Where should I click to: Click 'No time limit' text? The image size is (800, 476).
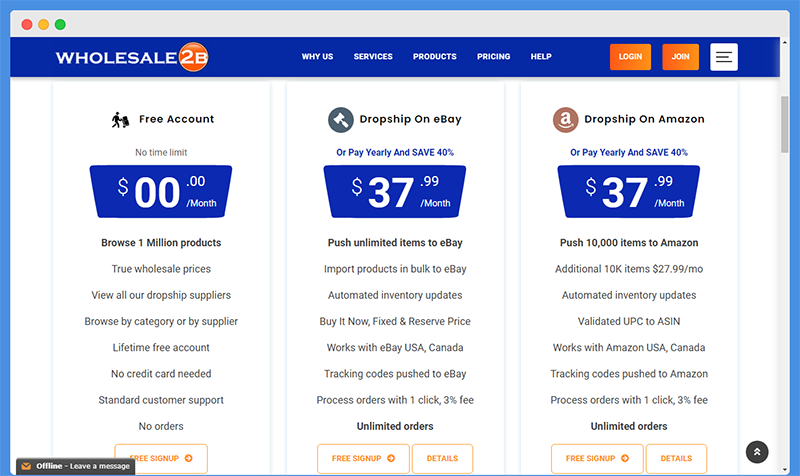click(161, 153)
